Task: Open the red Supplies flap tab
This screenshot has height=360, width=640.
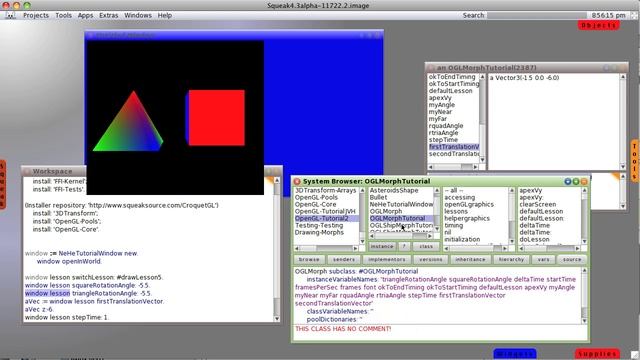Action: (x=598, y=353)
